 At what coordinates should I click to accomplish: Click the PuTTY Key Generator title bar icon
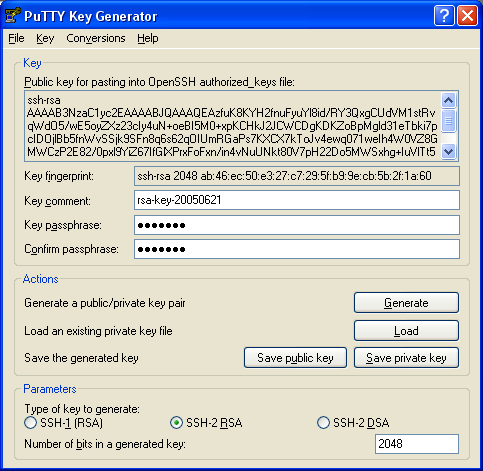tap(12, 16)
